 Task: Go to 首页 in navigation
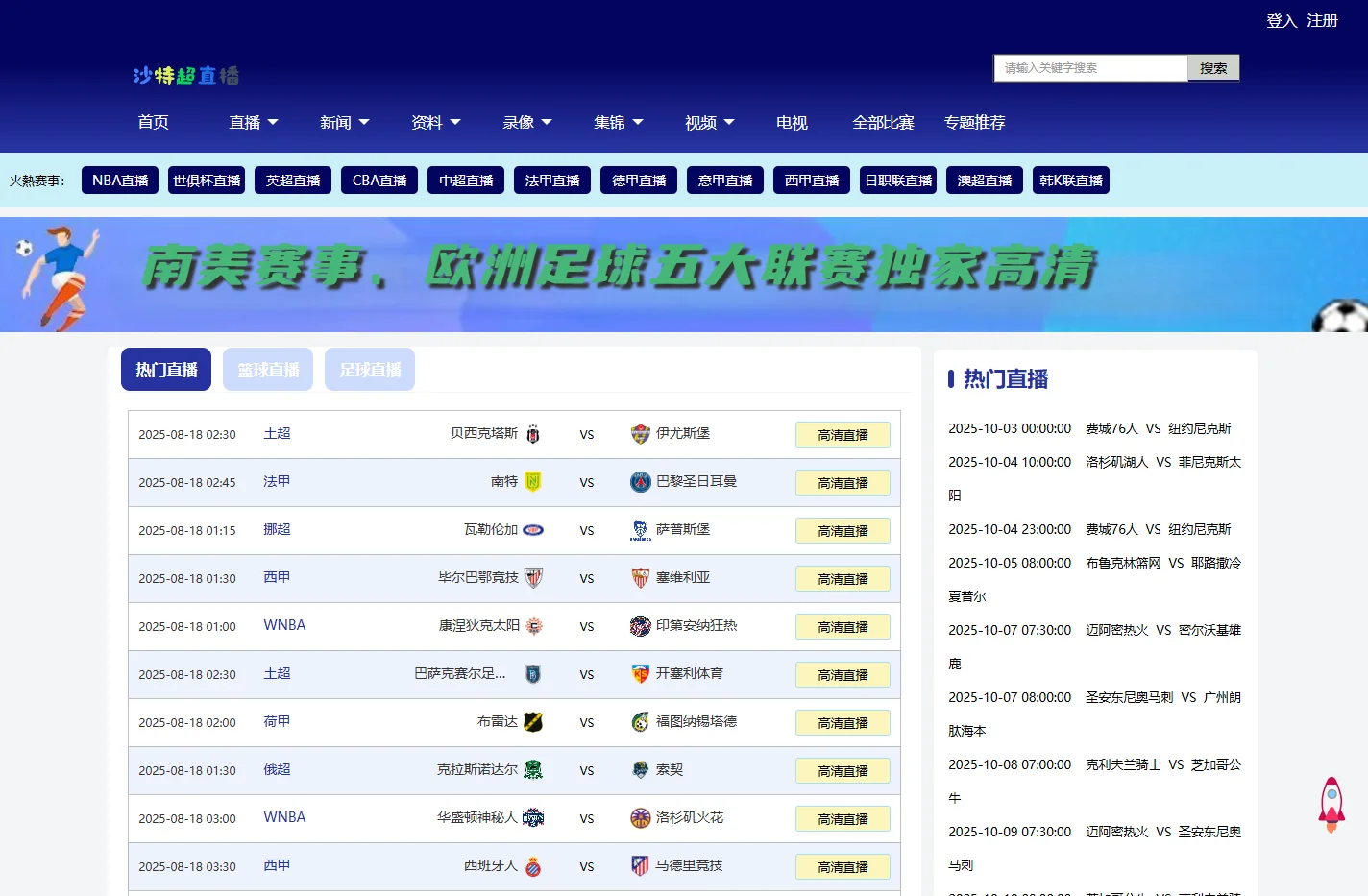(154, 122)
